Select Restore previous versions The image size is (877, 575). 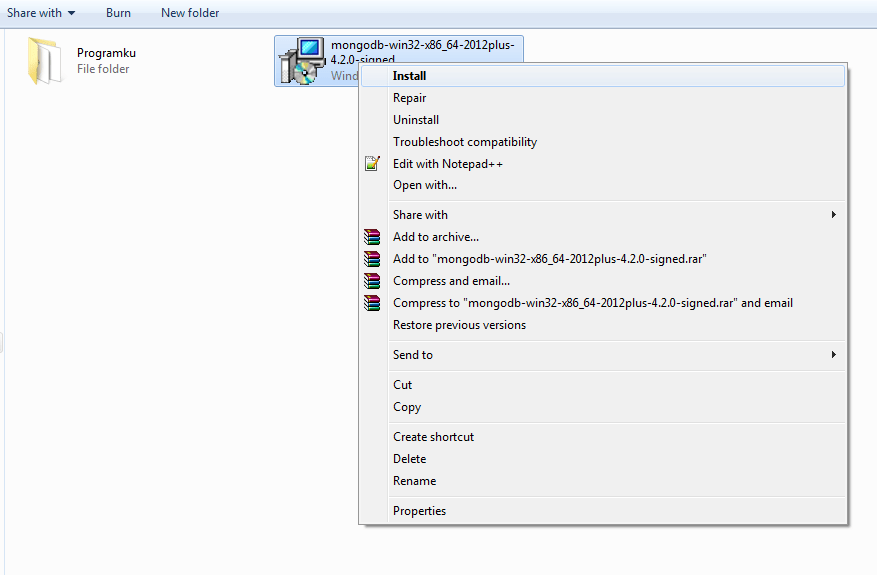tap(459, 325)
